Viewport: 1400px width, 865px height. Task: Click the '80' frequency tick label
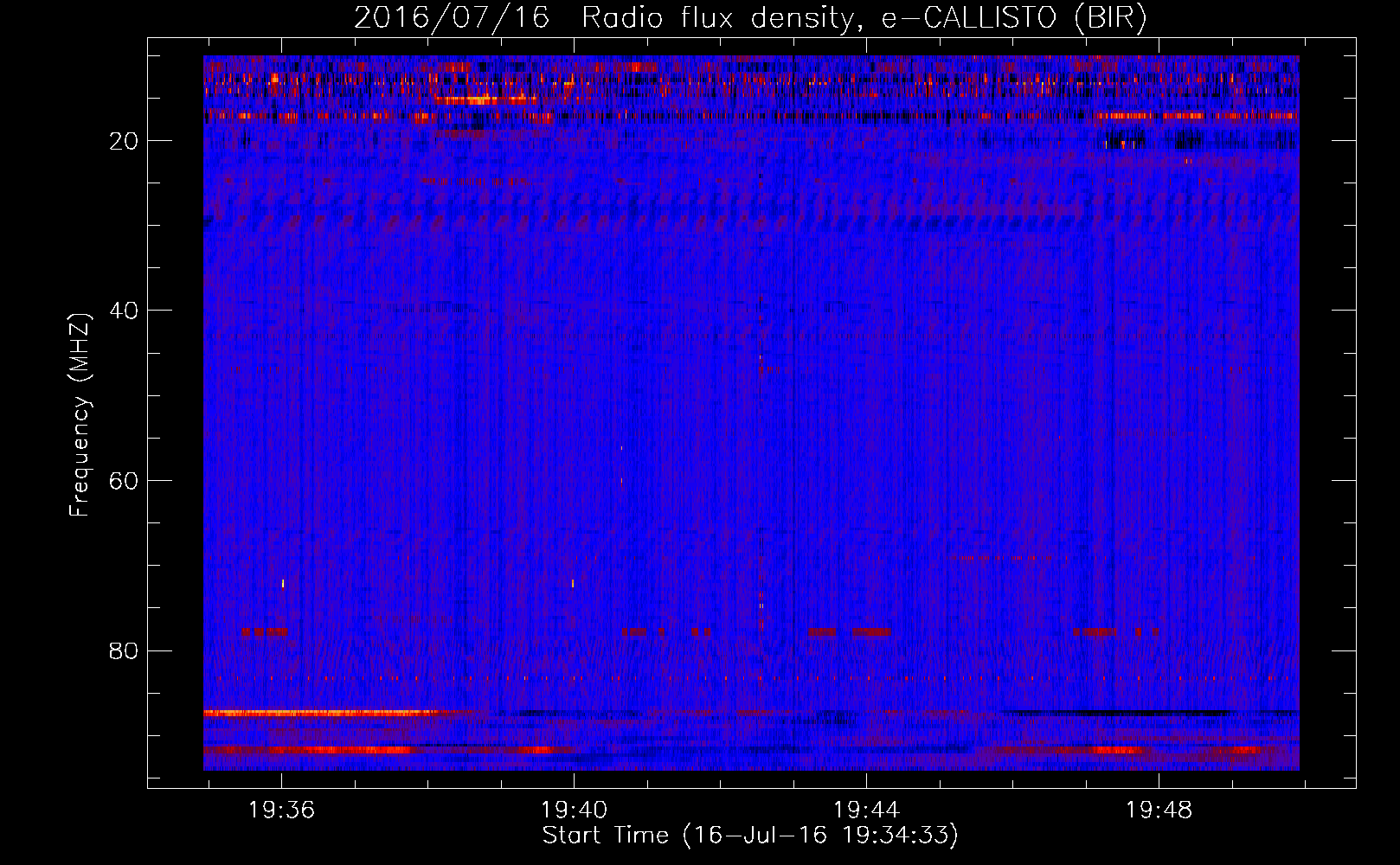[x=125, y=650]
